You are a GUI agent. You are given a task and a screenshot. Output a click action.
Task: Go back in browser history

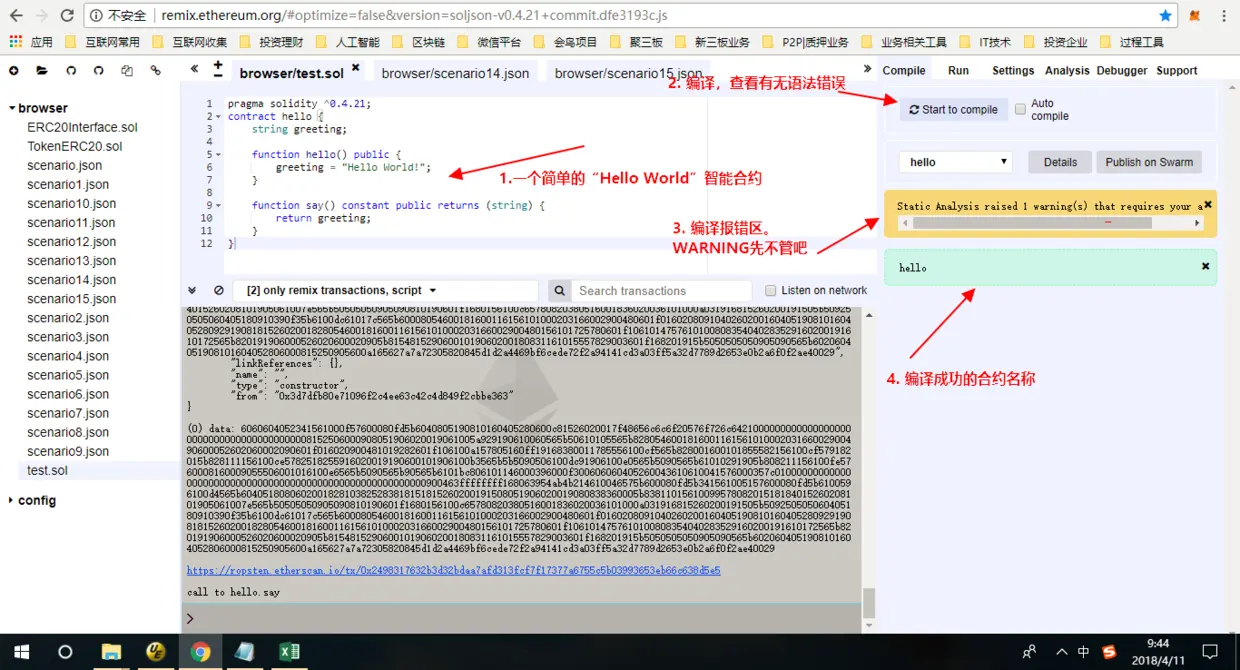tap(17, 16)
